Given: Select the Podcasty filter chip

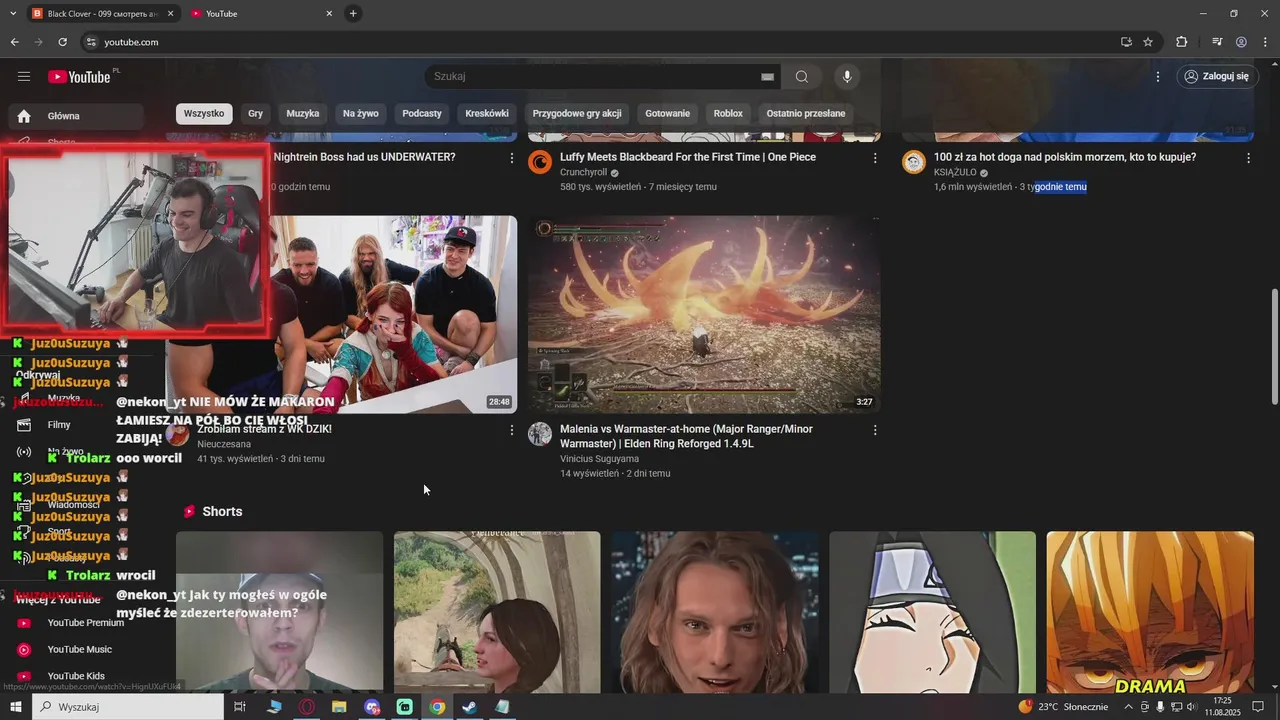Looking at the screenshot, I should (422, 114).
